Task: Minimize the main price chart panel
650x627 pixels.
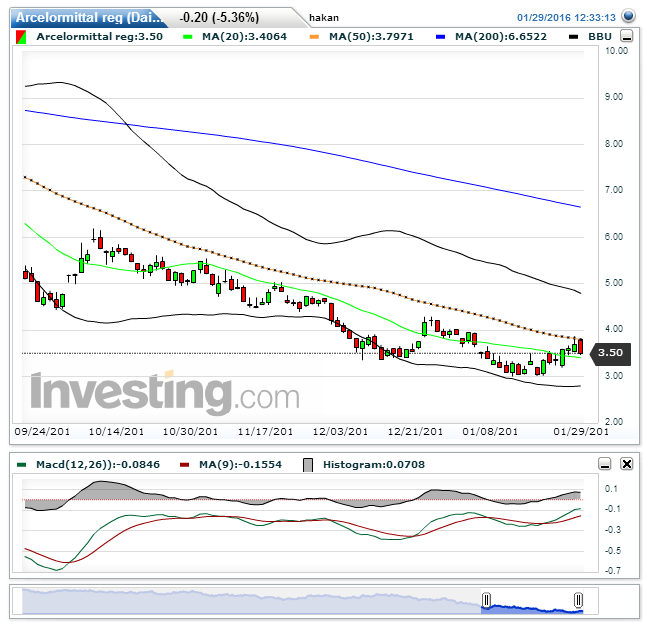Action: [627, 36]
